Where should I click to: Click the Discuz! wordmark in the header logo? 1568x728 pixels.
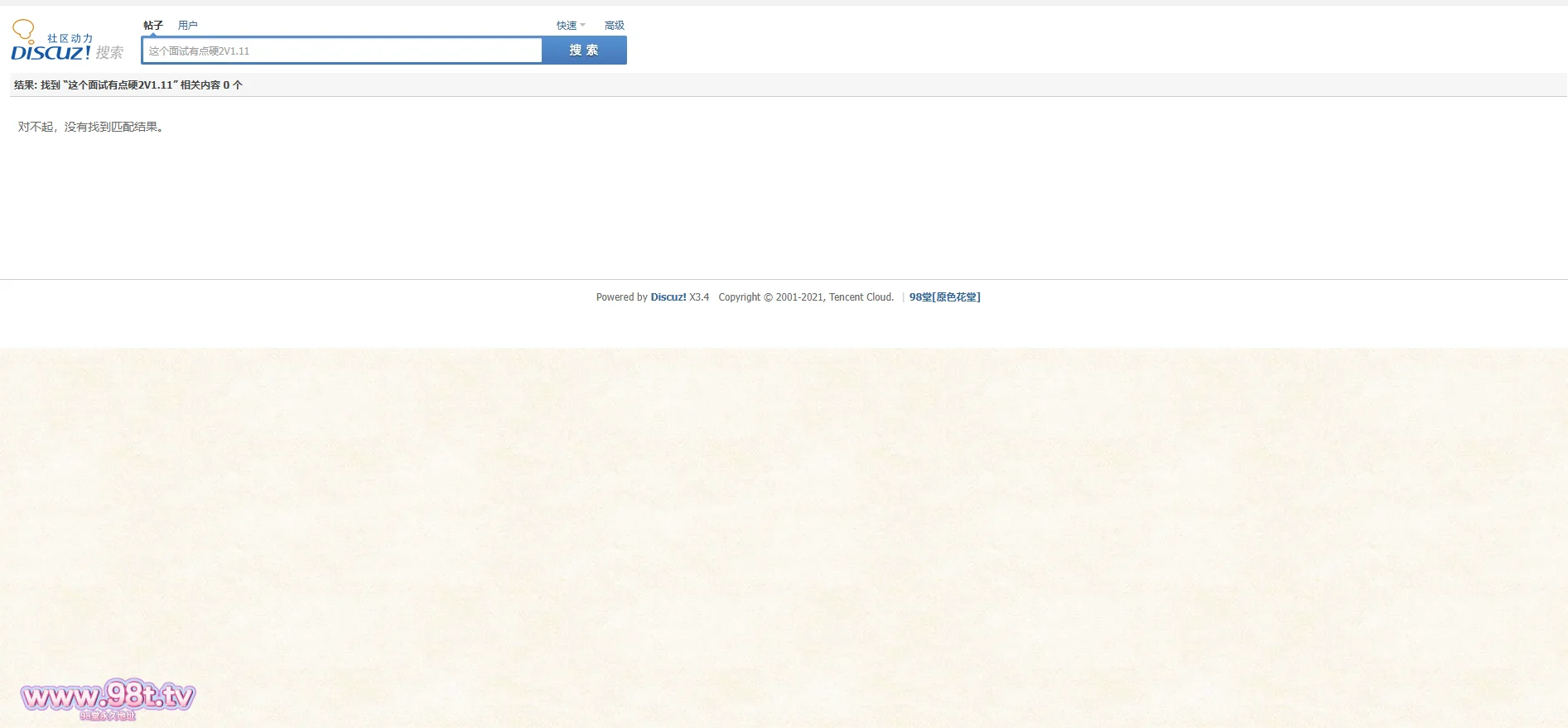[x=50, y=53]
